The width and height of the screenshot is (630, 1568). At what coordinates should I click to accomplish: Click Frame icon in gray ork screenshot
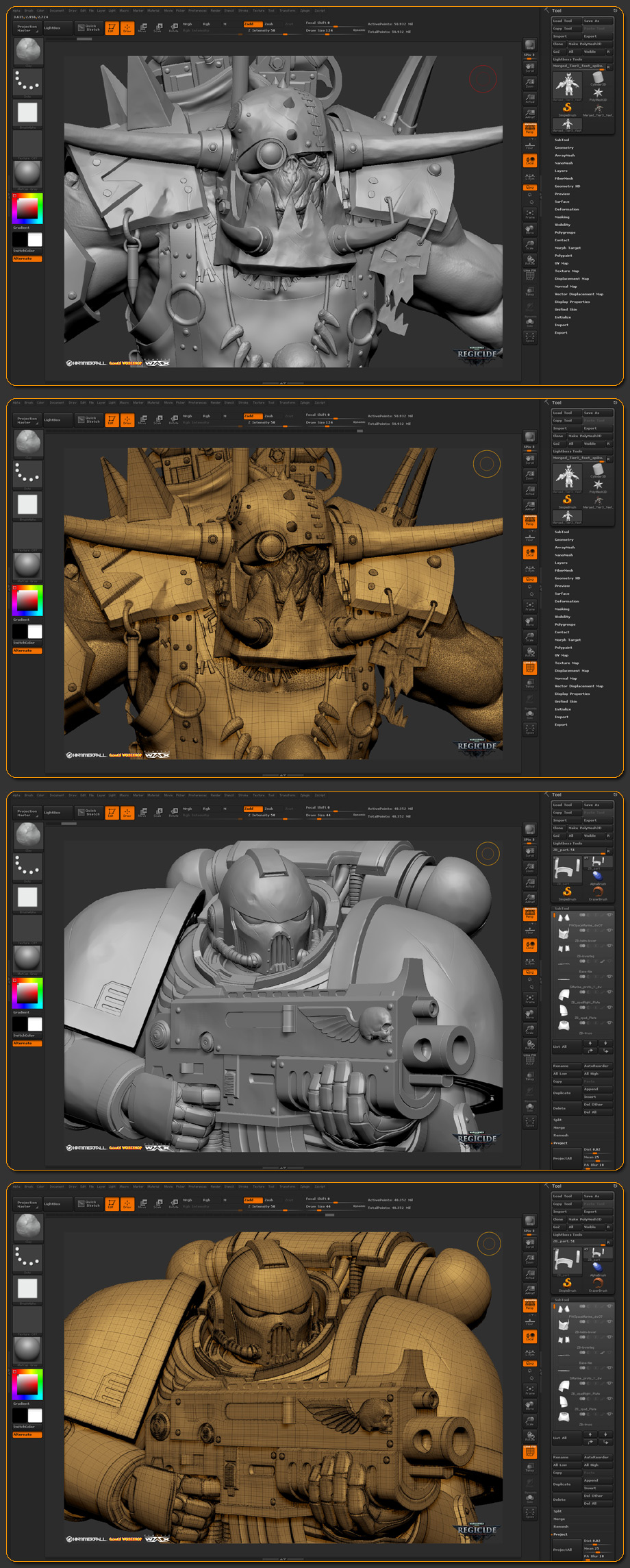[530, 215]
